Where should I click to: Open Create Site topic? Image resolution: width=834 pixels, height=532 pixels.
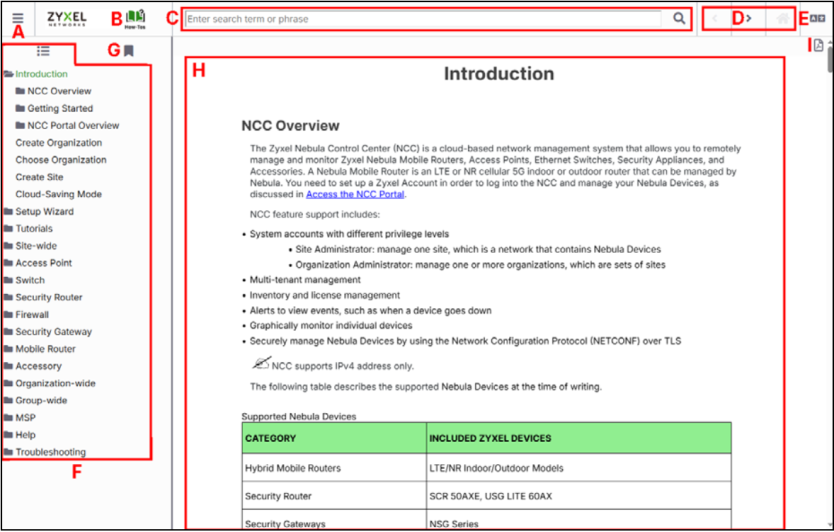tap(39, 177)
